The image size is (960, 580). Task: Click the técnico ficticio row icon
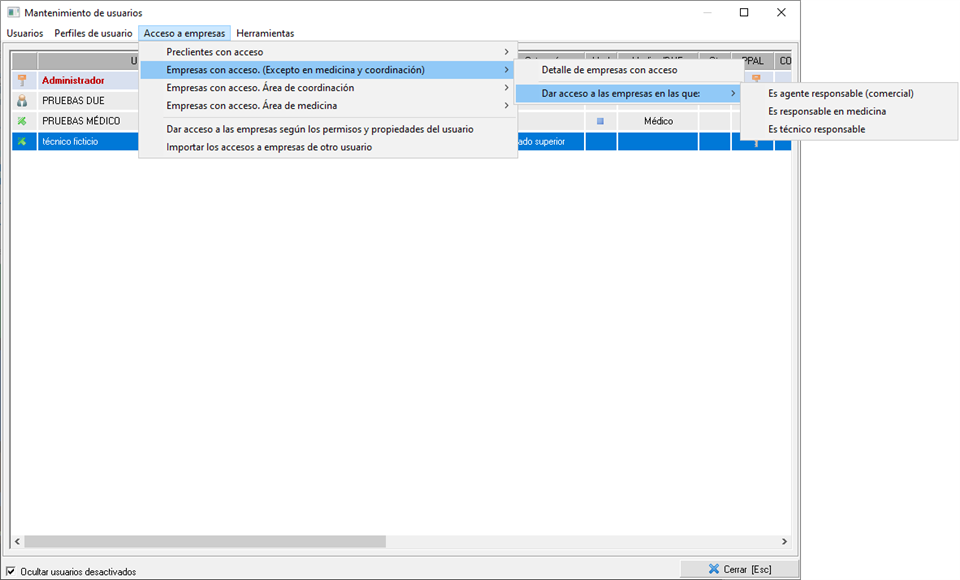pyautogui.click(x=22, y=142)
